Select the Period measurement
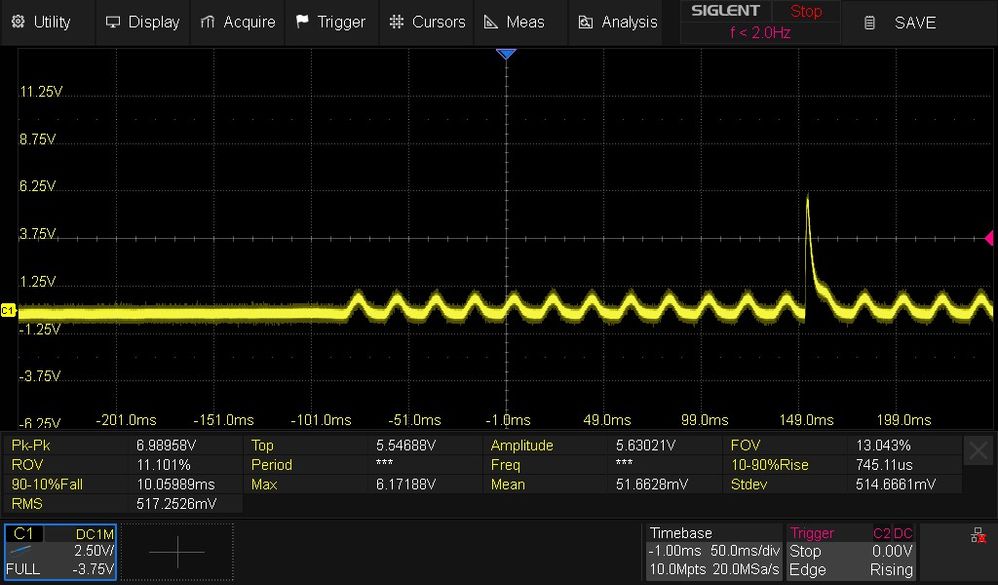The width and height of the screenshot is (998, 585). [x=364, y=465]
